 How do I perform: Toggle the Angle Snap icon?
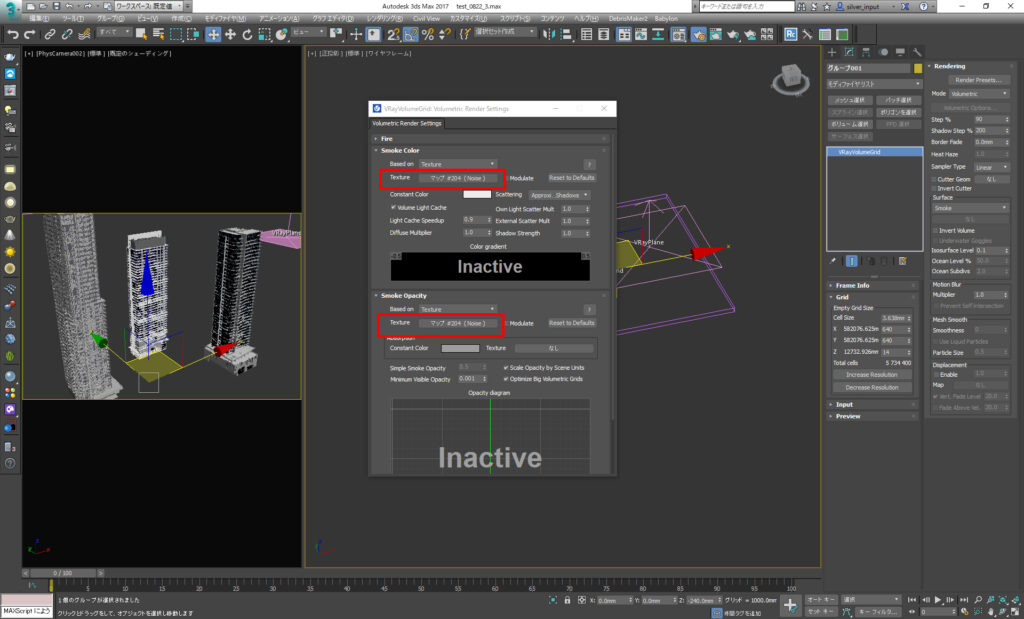point(411,34)
